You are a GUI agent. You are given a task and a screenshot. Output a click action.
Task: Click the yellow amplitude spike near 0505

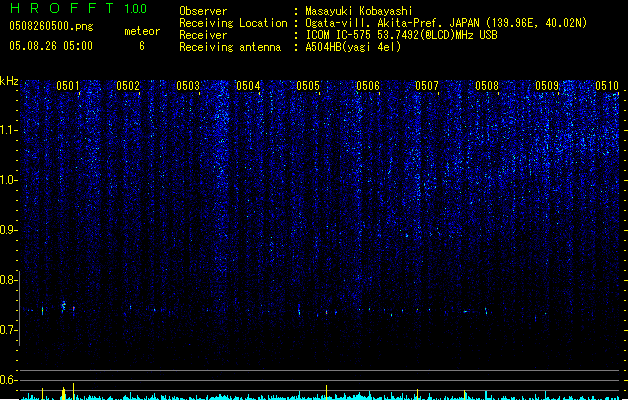click(x=327, y=392)
